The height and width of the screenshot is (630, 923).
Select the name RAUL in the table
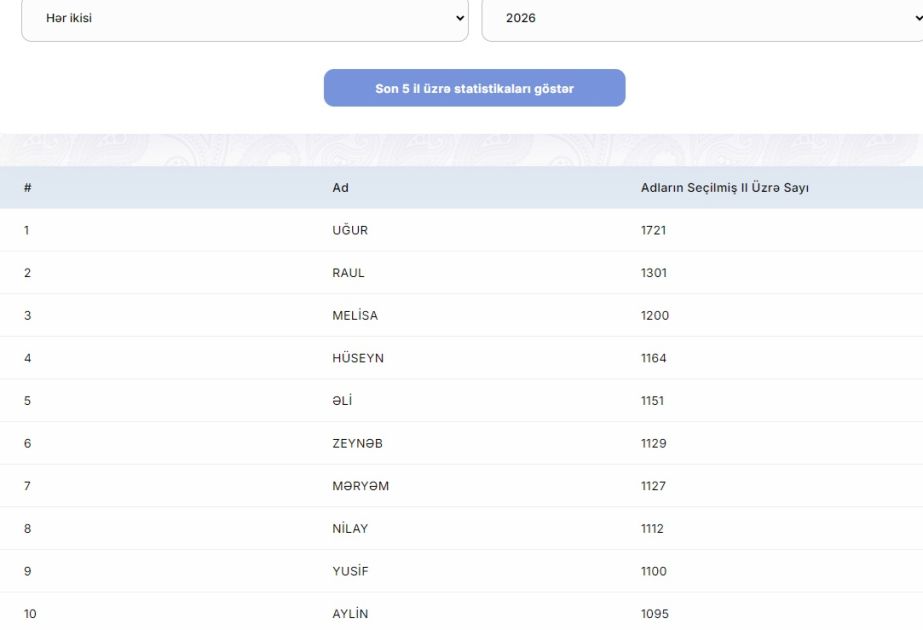(x=348, y=273)
